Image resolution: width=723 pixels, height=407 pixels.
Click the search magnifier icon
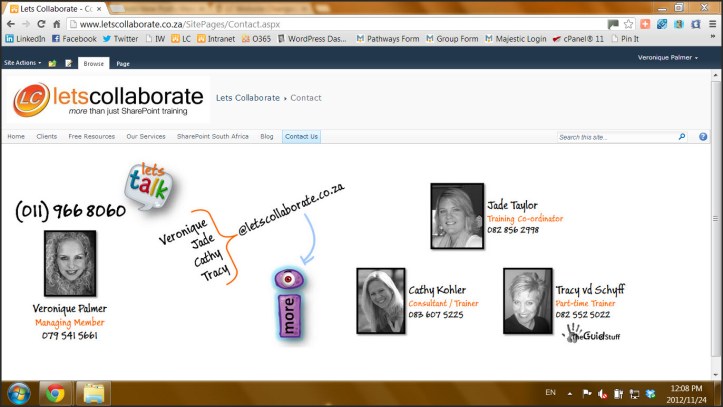[682, 137]
